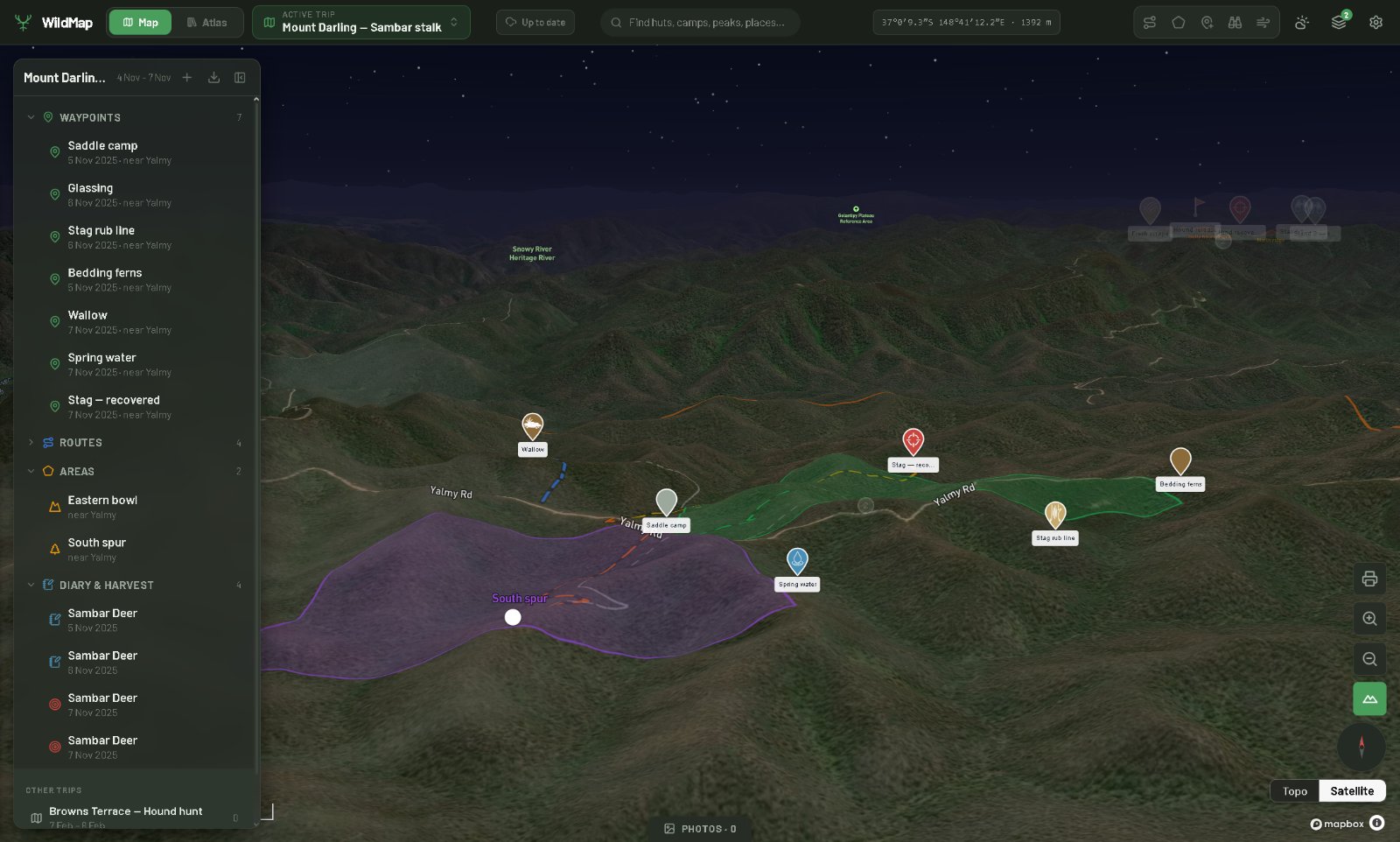1400x842 pixels.
Task: Select the draw area polygon tool
Action: coord(1179,23)
